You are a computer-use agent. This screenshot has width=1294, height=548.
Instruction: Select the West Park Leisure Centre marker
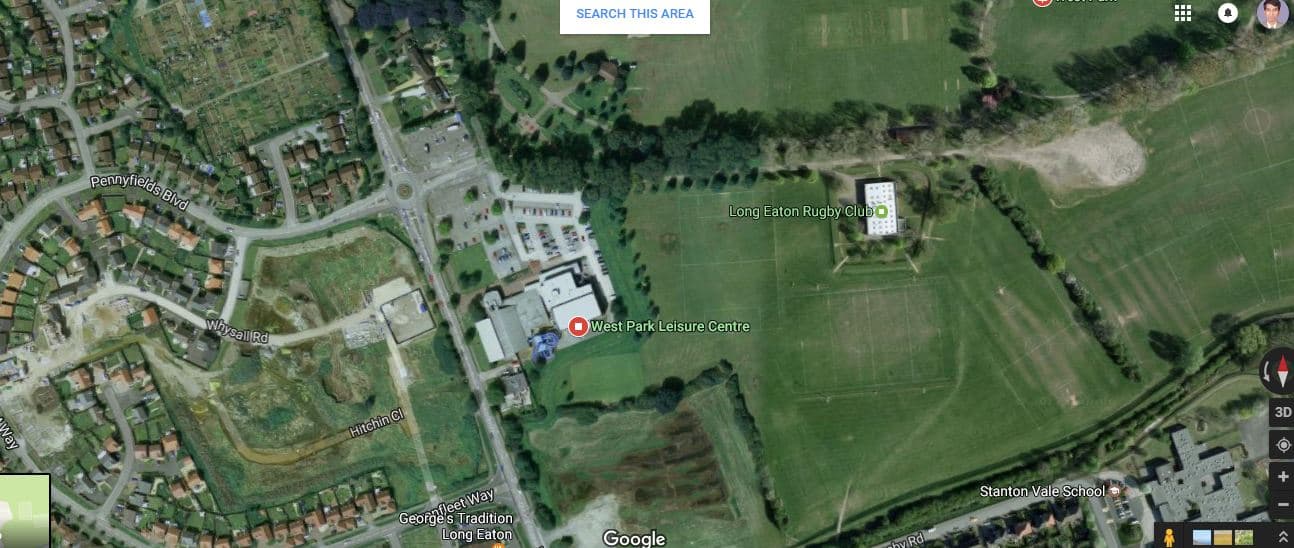[x=577, y=326]
